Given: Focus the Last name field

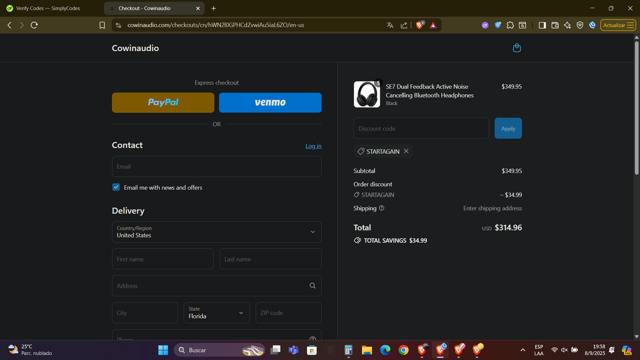Looking at the screenshot, I should point(271,259).
